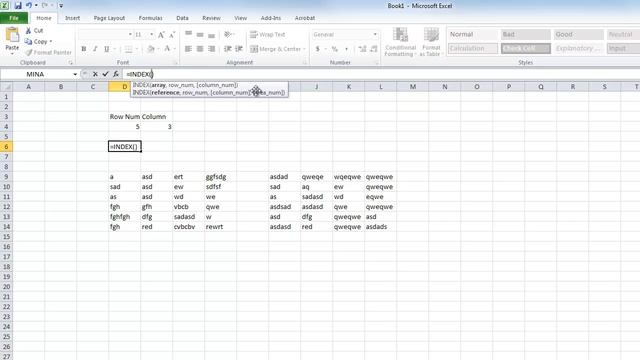Screen dimensions: 640x360
Task: Open the Name Box dropdown arrow
Action: 75,74
